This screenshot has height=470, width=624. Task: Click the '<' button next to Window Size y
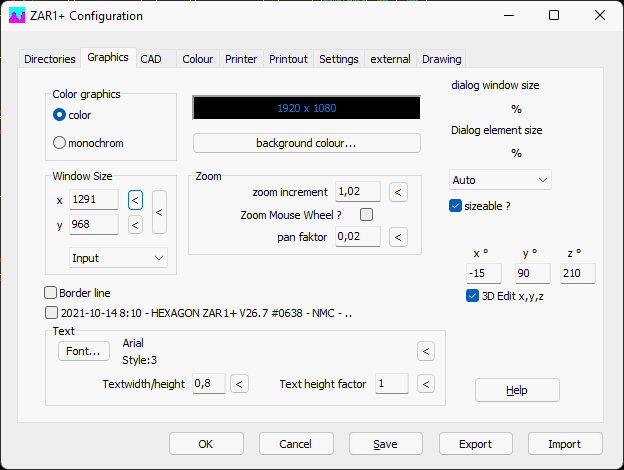pos(136,224)
